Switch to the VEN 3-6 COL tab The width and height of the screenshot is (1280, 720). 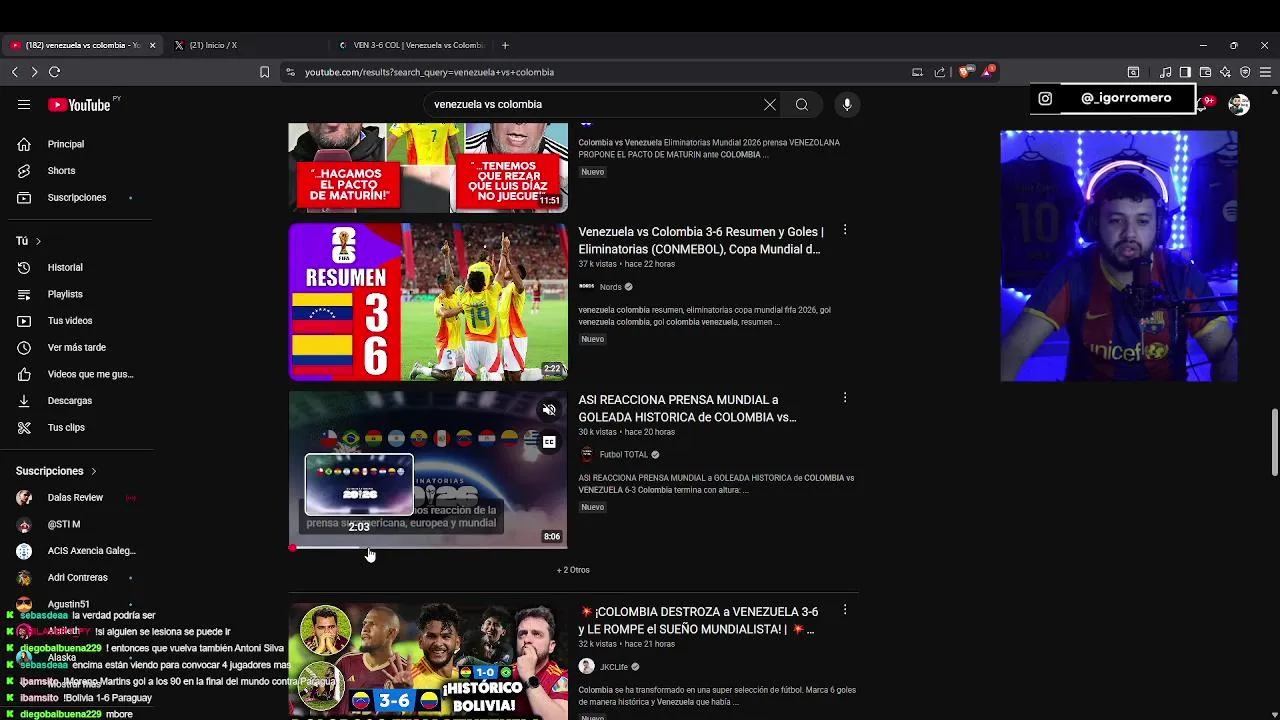coord(410,45)
